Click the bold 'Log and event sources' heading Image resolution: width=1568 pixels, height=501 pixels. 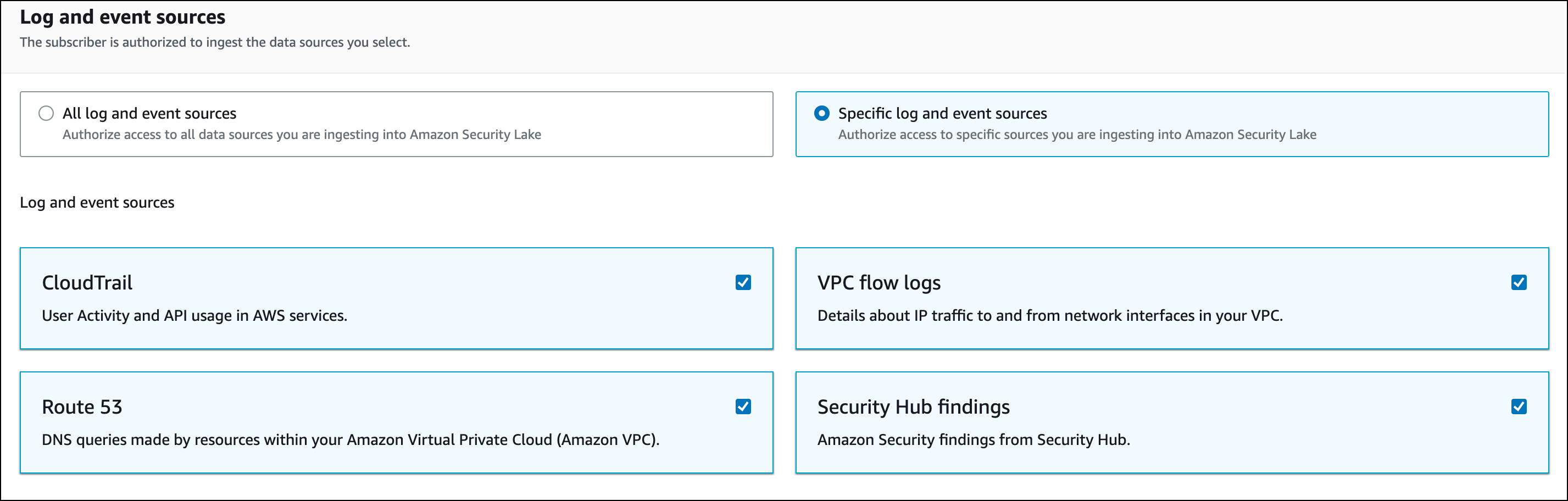click(x=123, y=17)
